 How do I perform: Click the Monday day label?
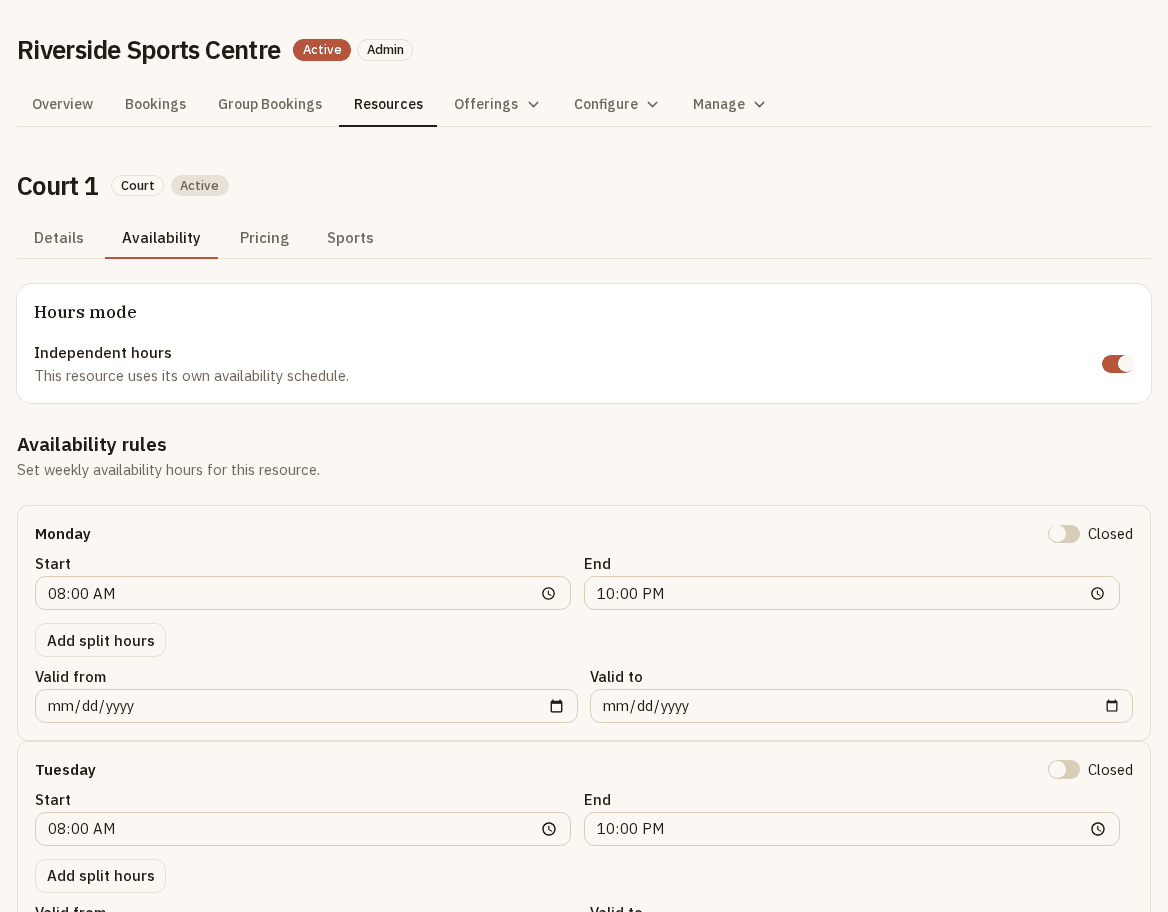63,534
